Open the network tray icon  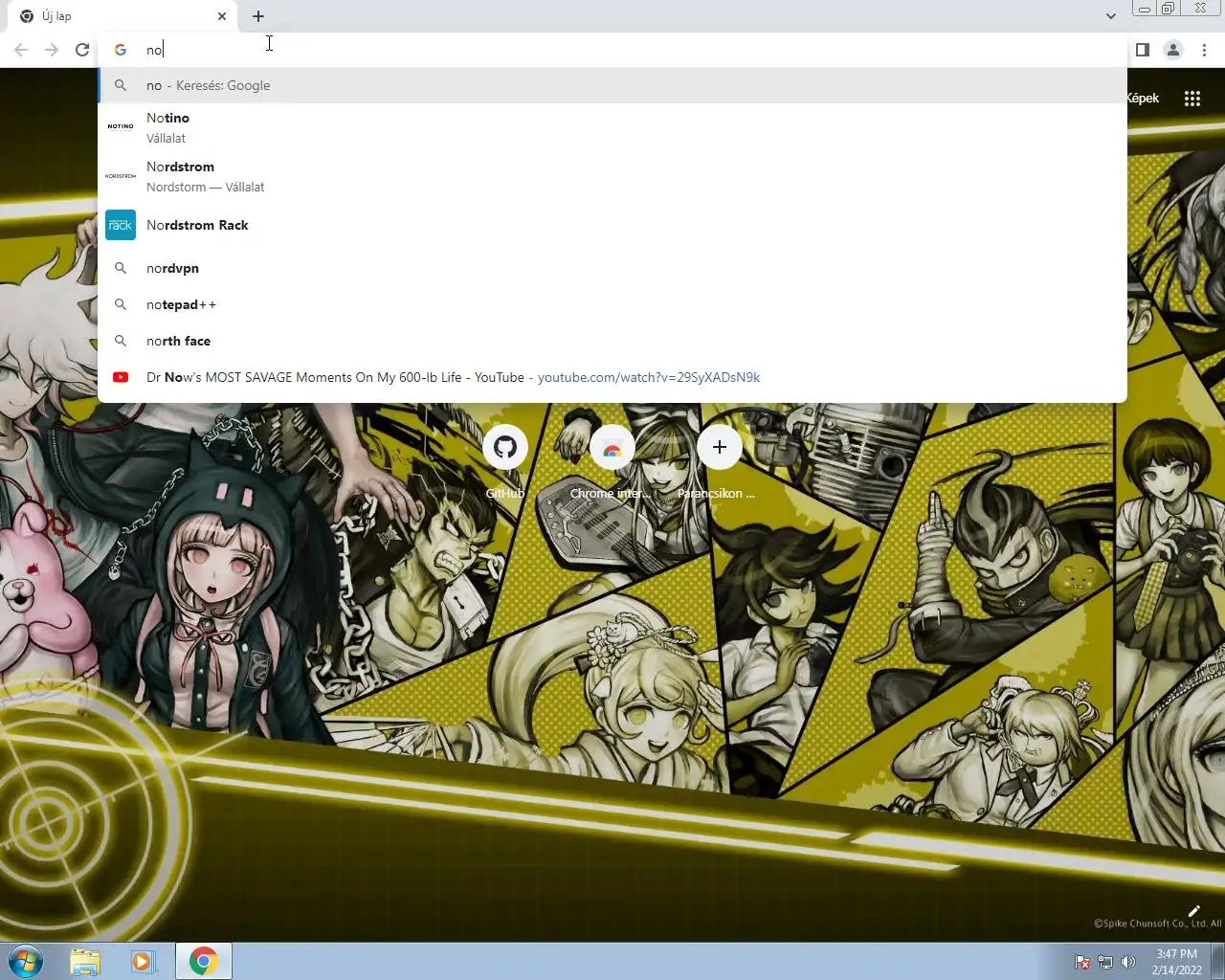click(1105, 962)
